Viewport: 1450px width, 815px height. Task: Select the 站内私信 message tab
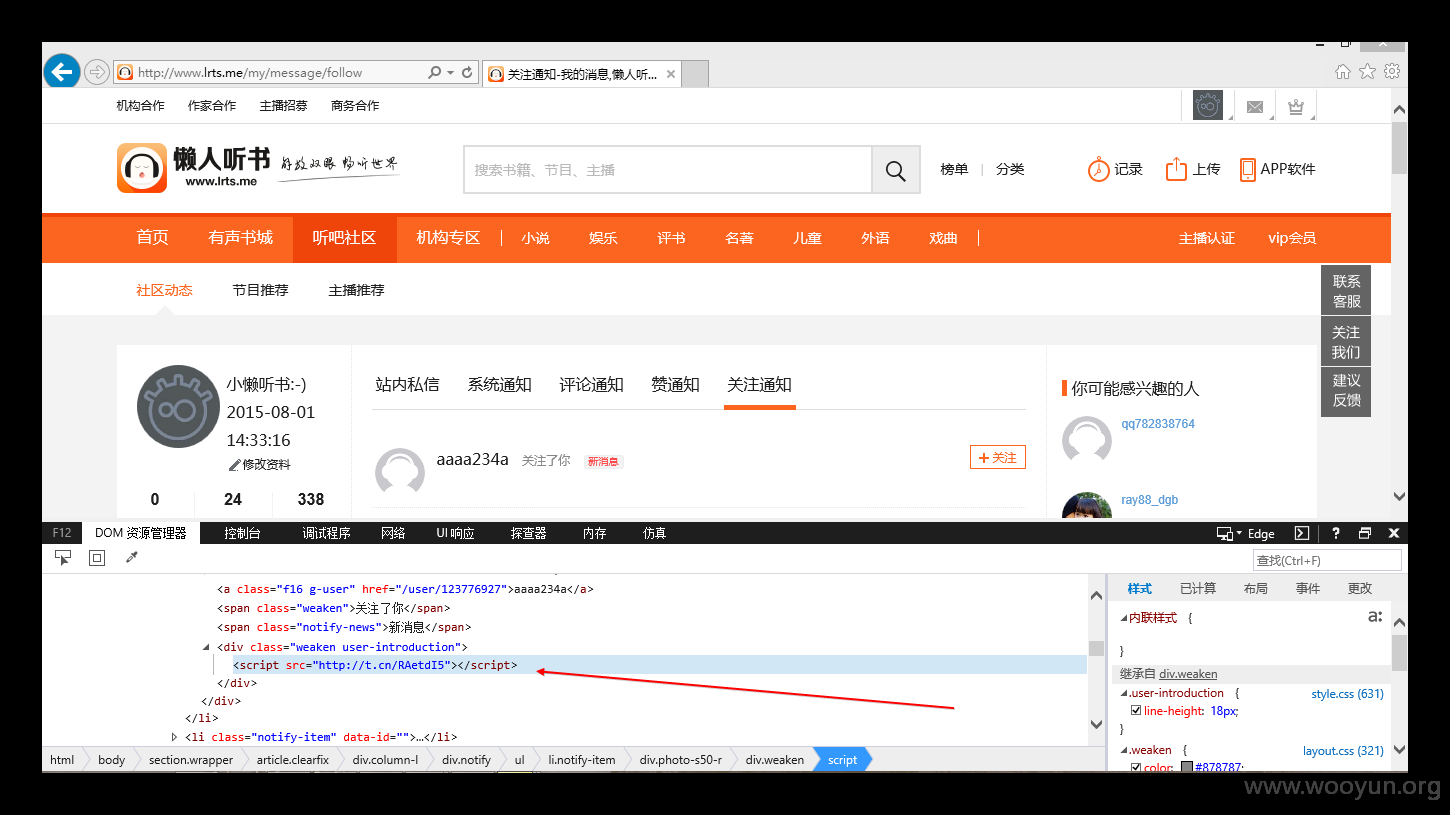click(x=407, y=384)
